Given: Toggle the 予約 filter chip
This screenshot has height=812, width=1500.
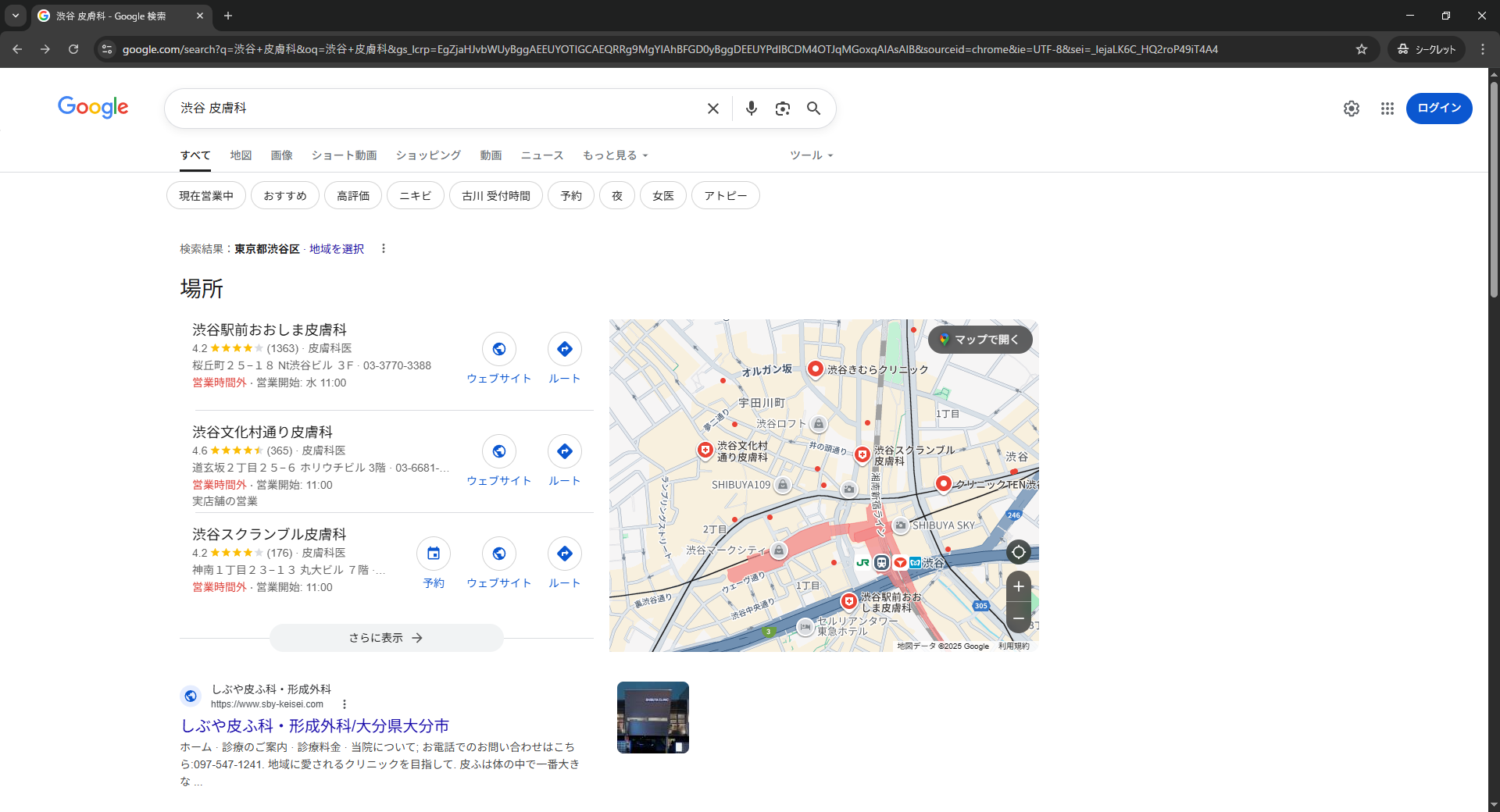Looking at the screenshot, I should 571,195.
